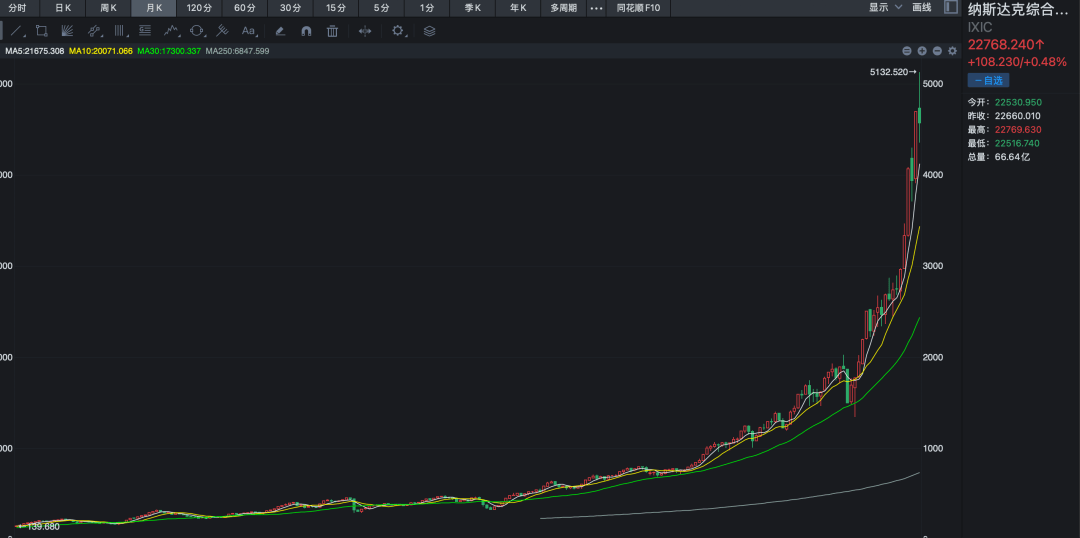Click the three-dots more periods button

(596, 8)
